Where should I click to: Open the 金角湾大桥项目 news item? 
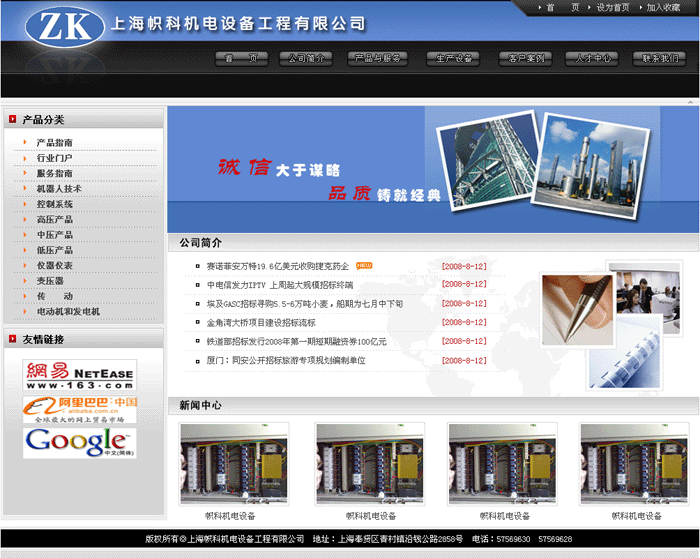point(261,323)
